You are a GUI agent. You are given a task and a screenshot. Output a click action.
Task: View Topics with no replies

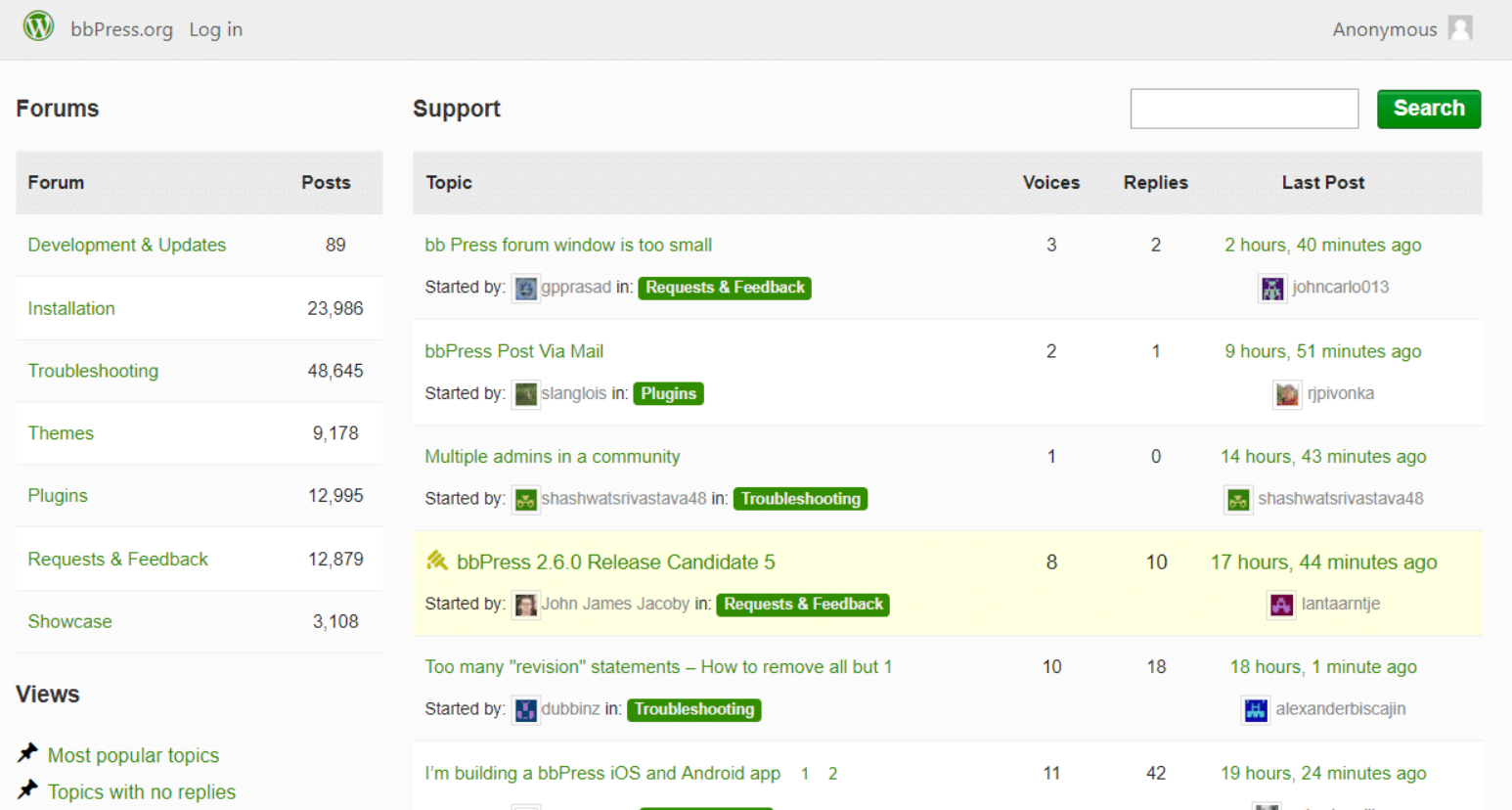click(x=140, y=791)
